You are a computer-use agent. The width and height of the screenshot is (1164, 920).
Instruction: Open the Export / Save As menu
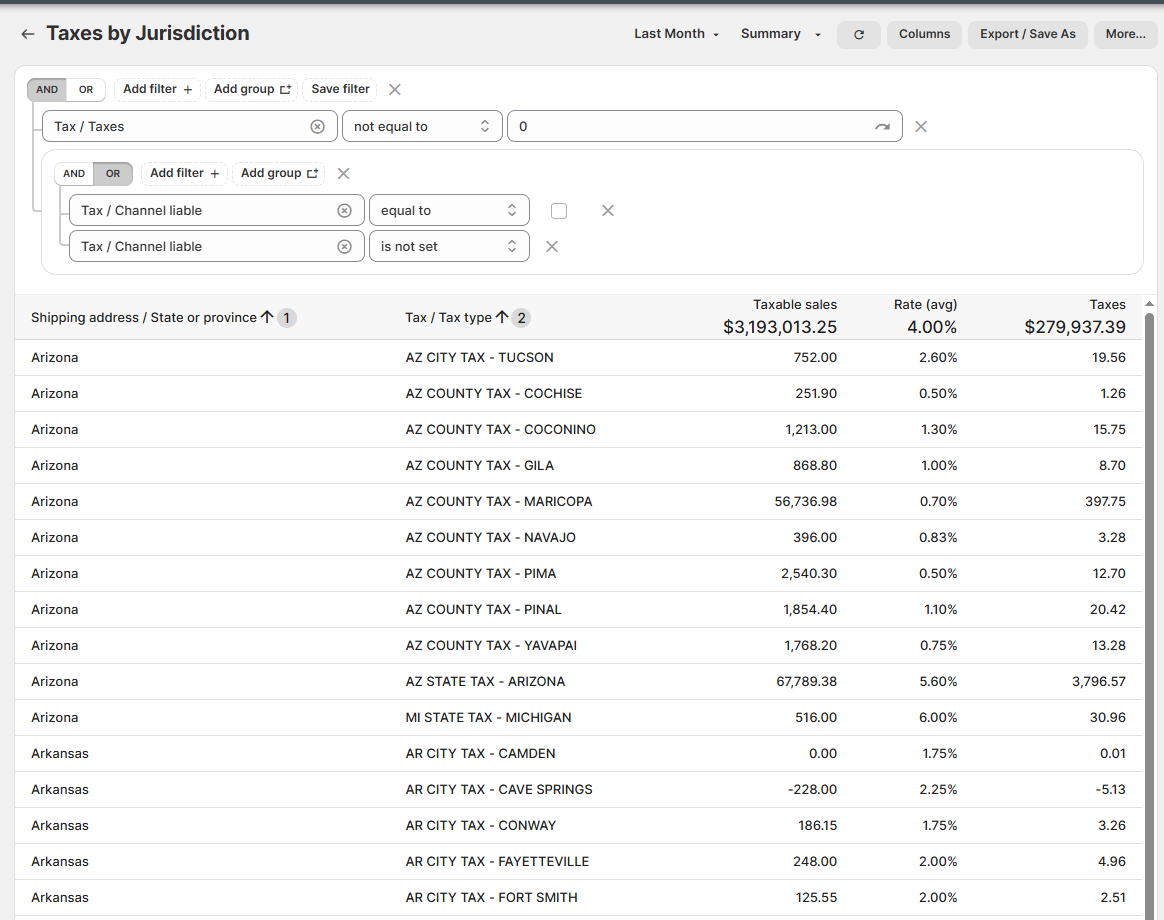[1027, 34]
